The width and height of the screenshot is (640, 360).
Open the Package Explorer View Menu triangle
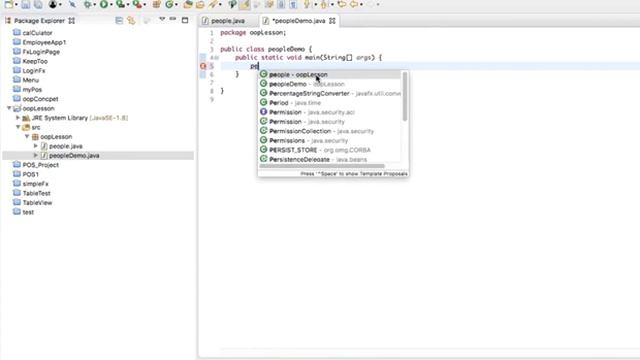[162, 19]
